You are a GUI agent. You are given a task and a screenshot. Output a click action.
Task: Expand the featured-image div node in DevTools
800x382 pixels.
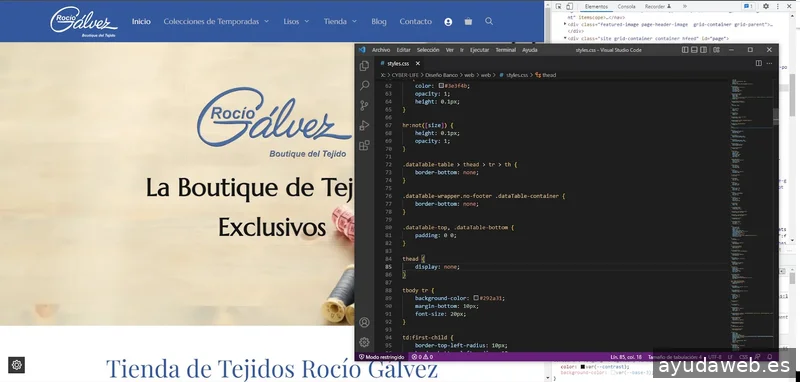565,24
